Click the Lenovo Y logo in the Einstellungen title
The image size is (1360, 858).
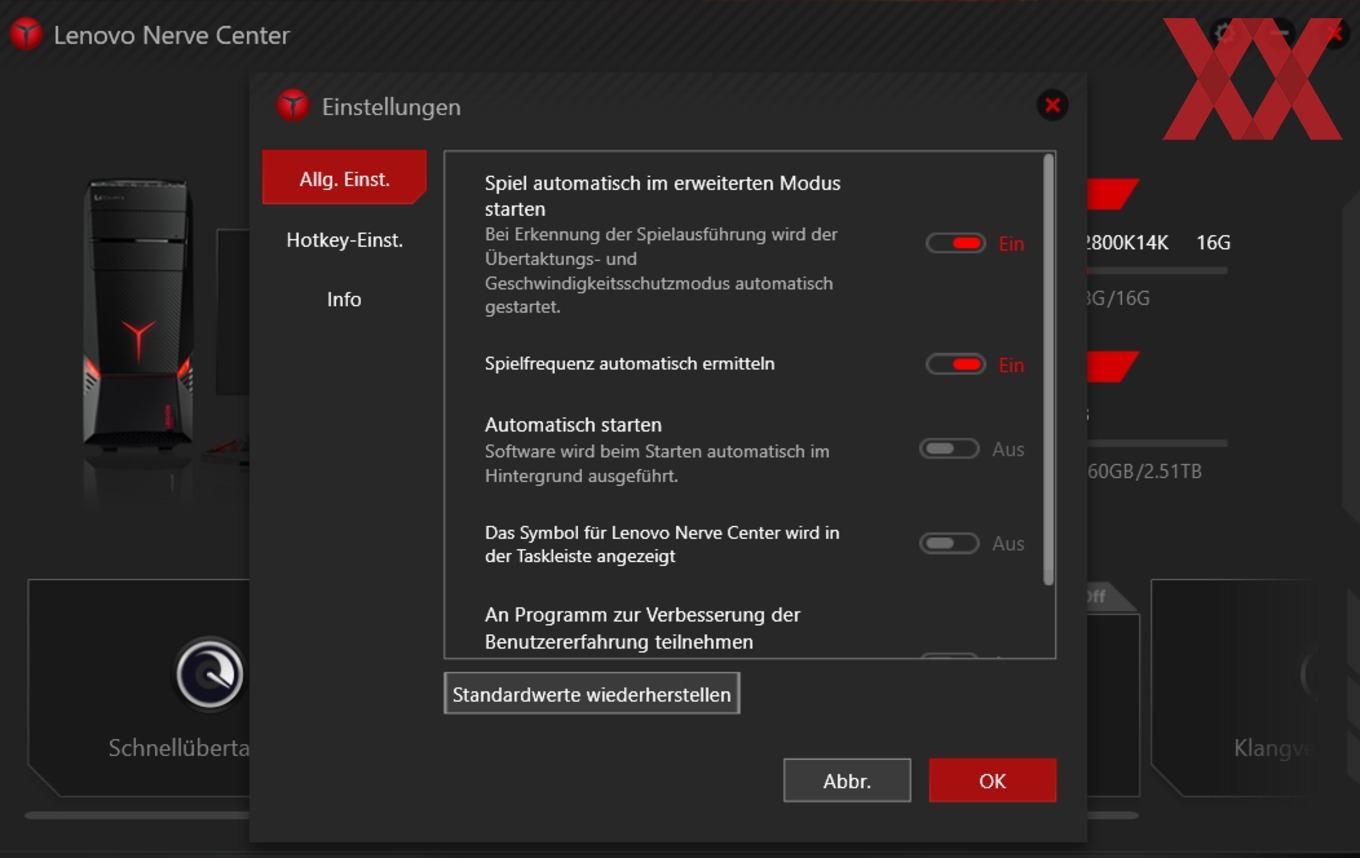[293, 105]
